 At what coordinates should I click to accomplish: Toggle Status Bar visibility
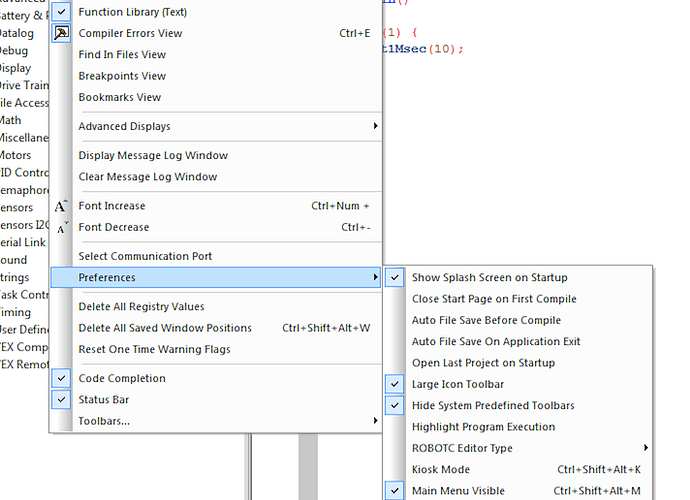click(x=61, y=400)
